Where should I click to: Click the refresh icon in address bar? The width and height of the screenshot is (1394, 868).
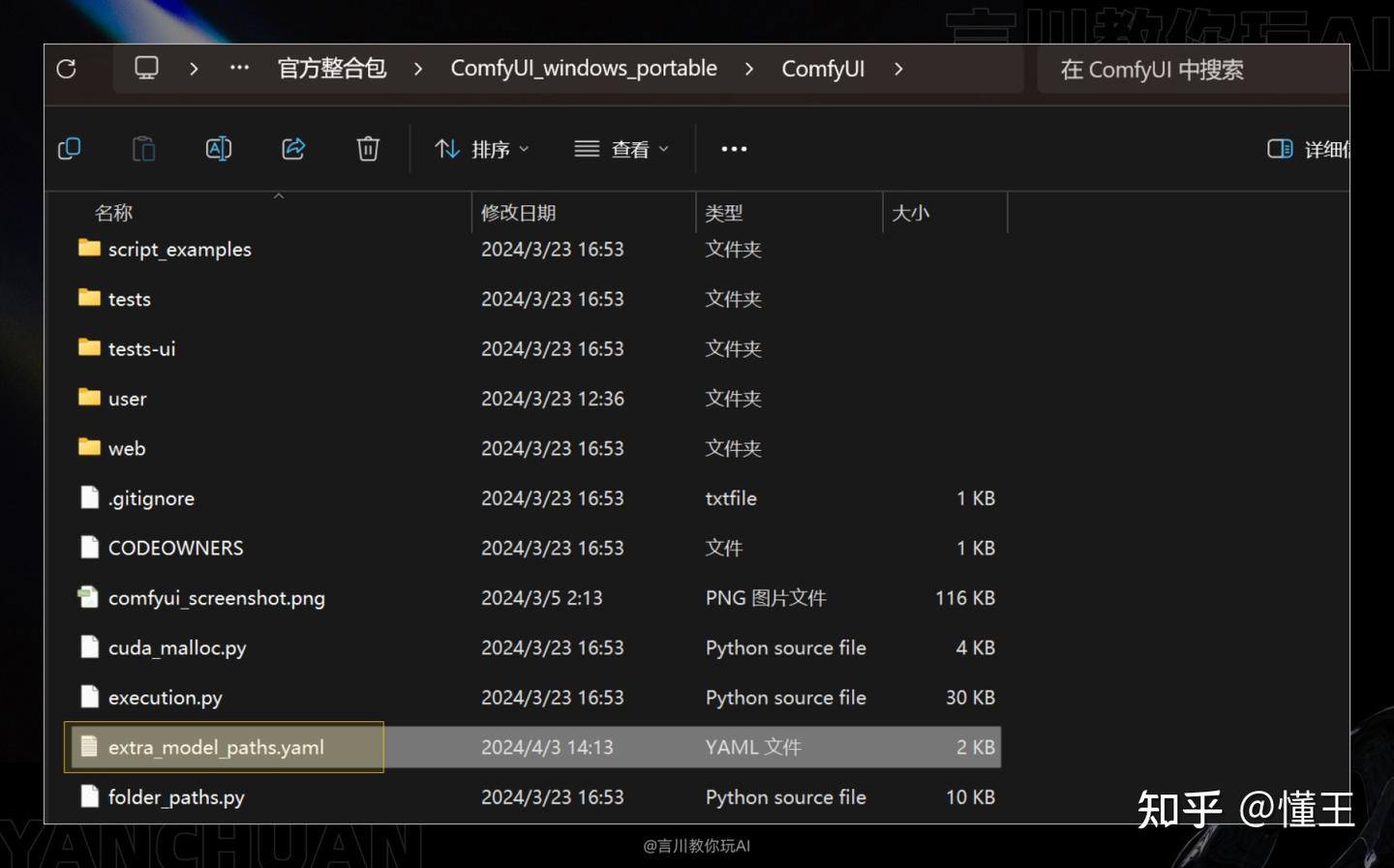tap(67, 69)
